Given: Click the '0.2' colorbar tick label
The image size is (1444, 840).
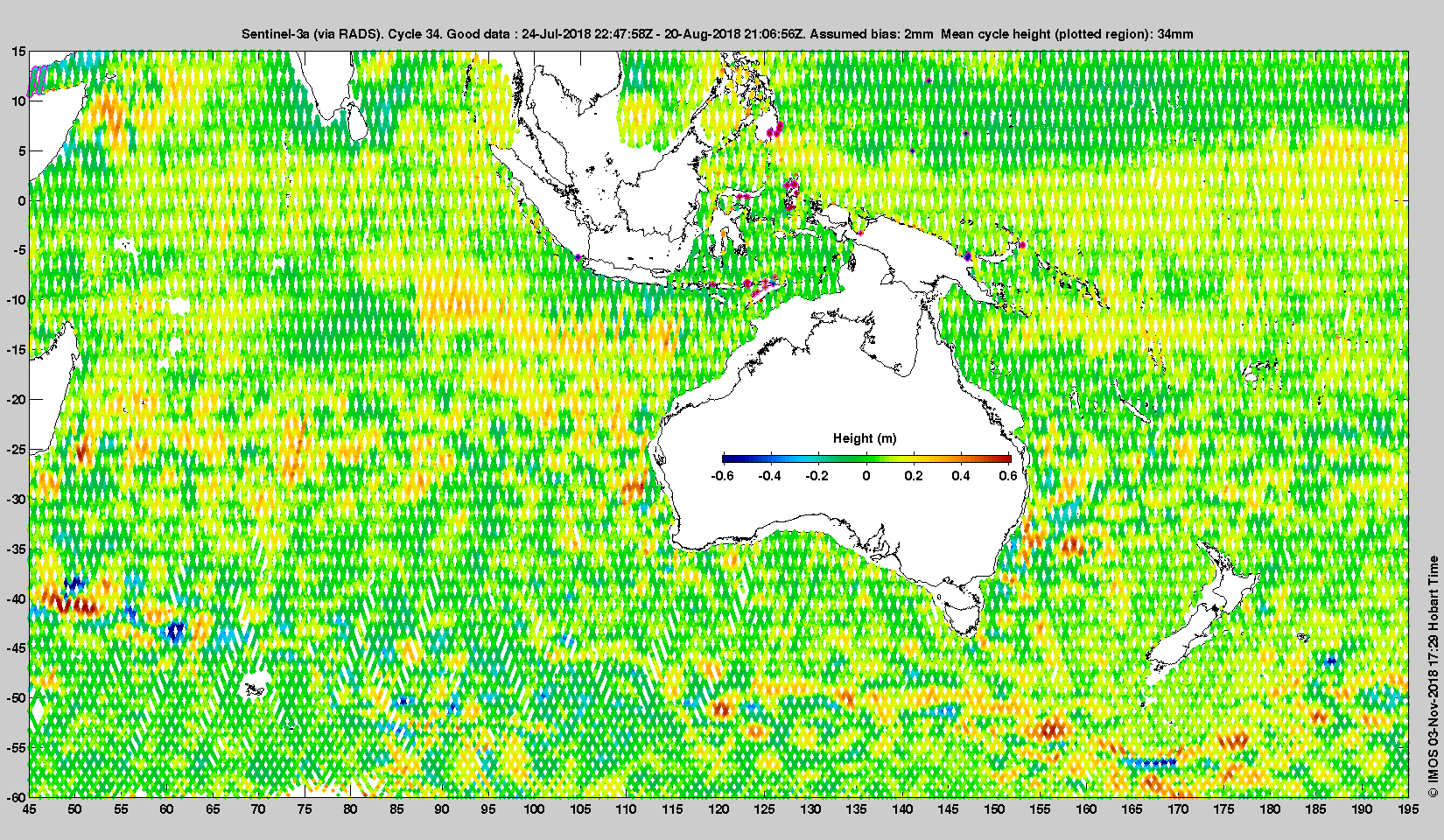Looking at the screenshot, I should pyautogui.click(x=914, y=476).
